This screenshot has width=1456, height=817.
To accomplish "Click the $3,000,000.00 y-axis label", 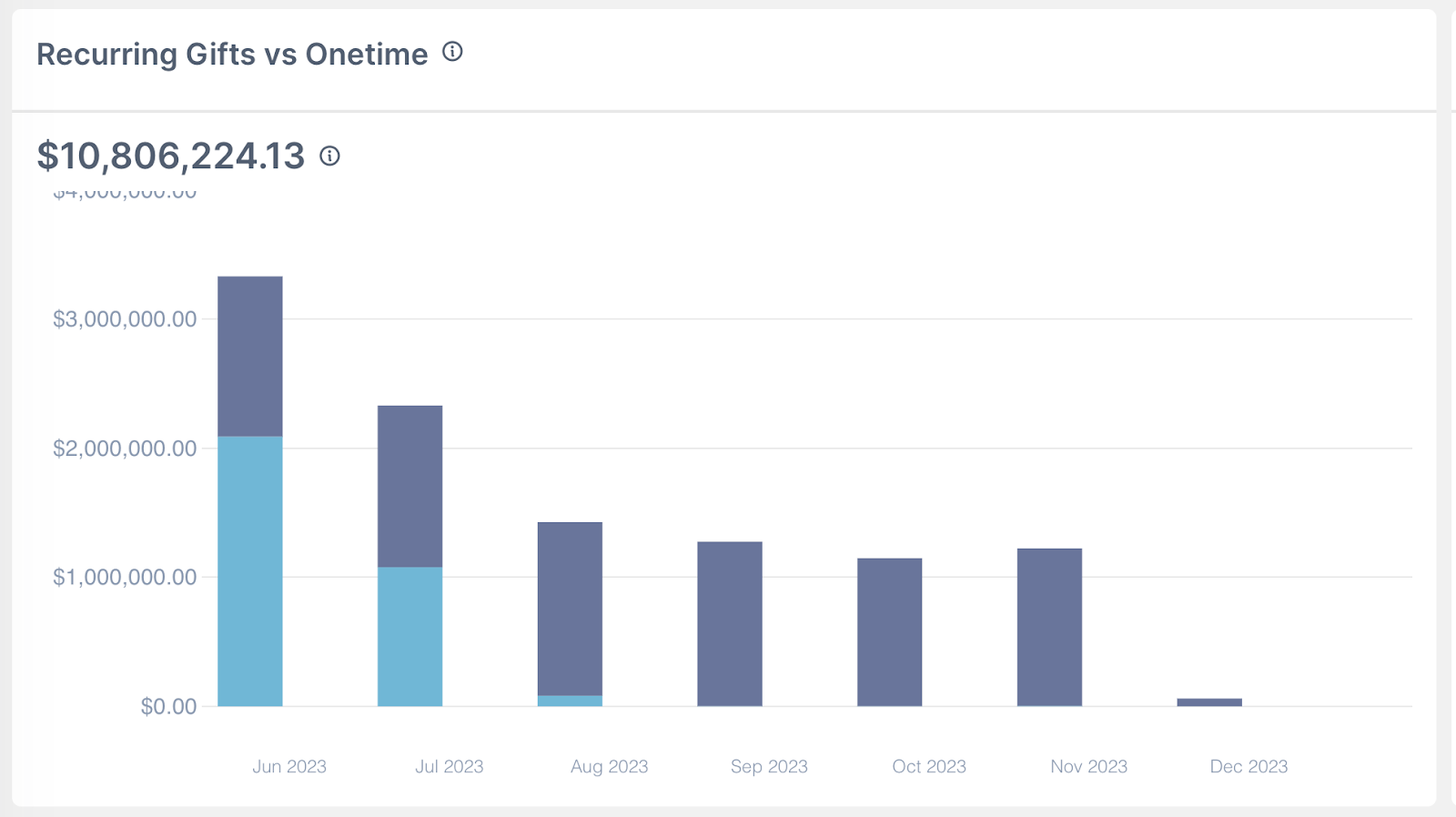I will [125, 319].
